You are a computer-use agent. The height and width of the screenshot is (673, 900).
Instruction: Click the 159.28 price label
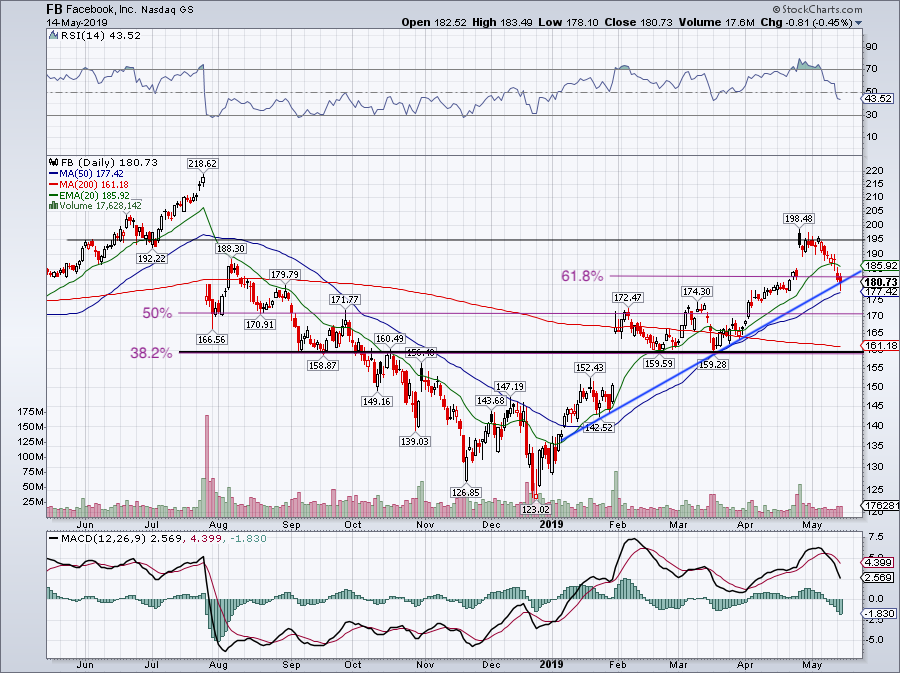pyautogui.click(x=712, y=363)
